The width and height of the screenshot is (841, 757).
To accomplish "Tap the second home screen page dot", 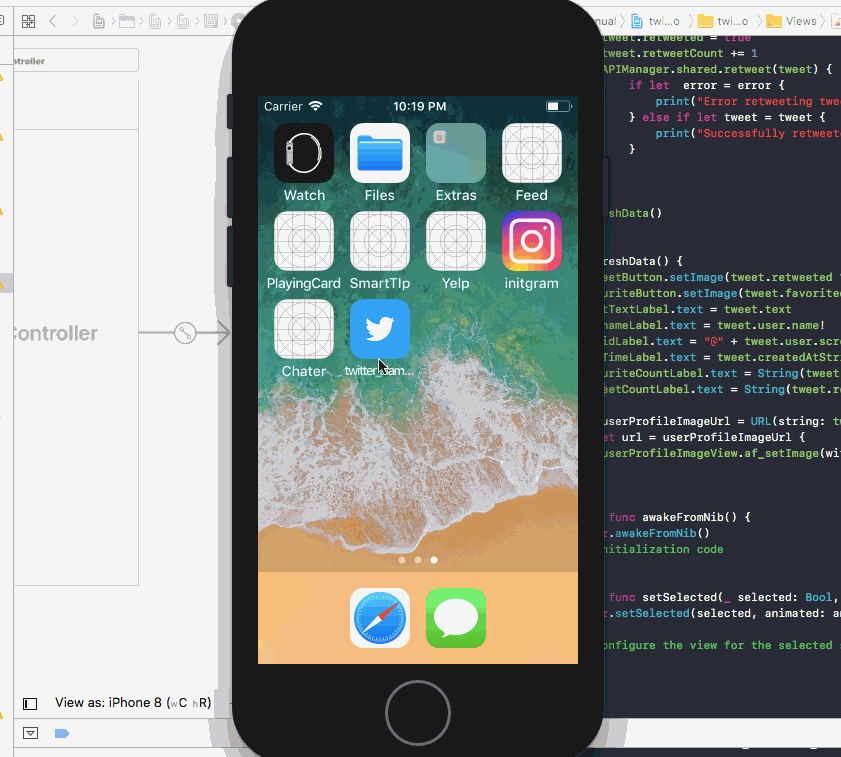I will click(418, 560).
